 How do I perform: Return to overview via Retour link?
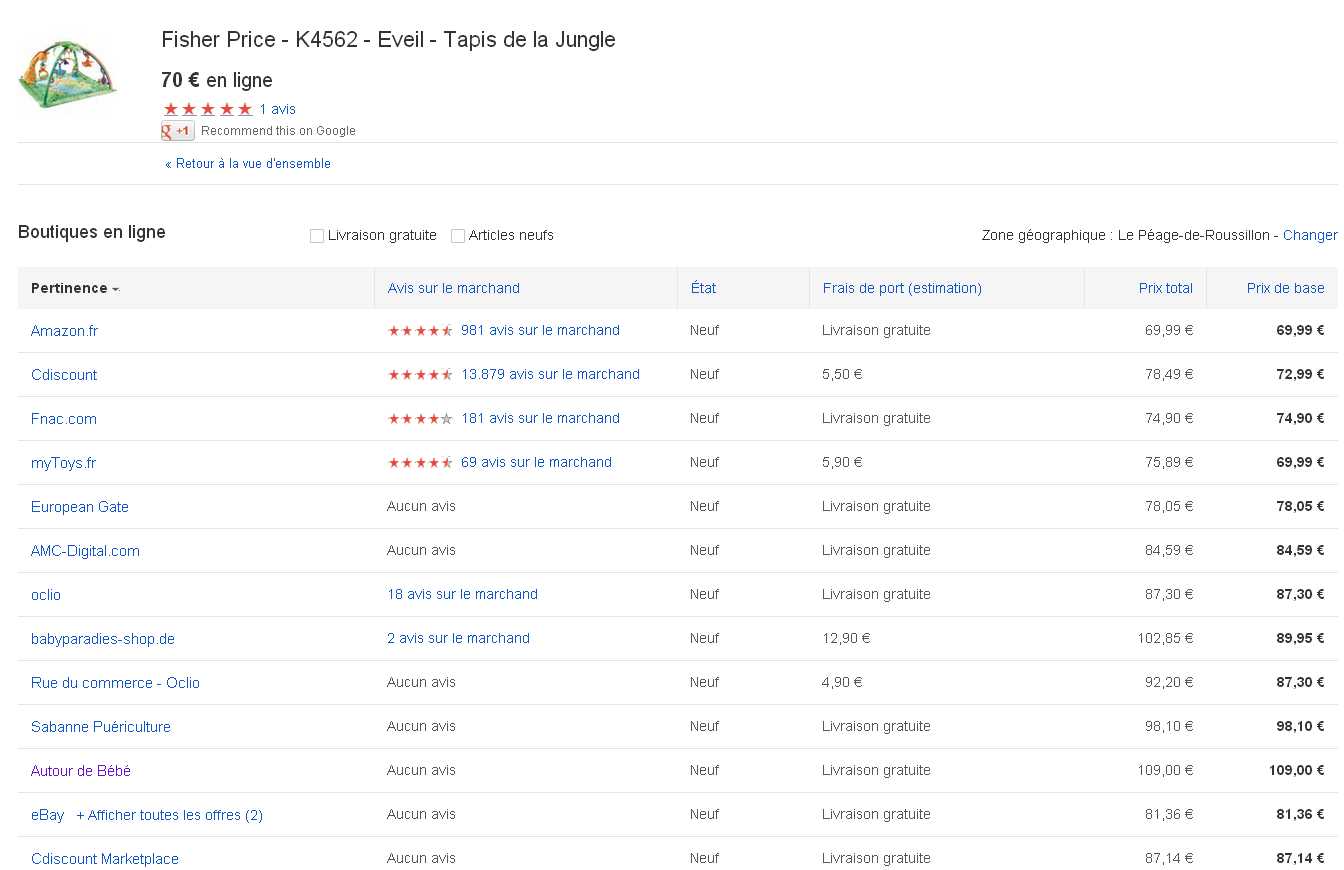(x=248, y=164)
